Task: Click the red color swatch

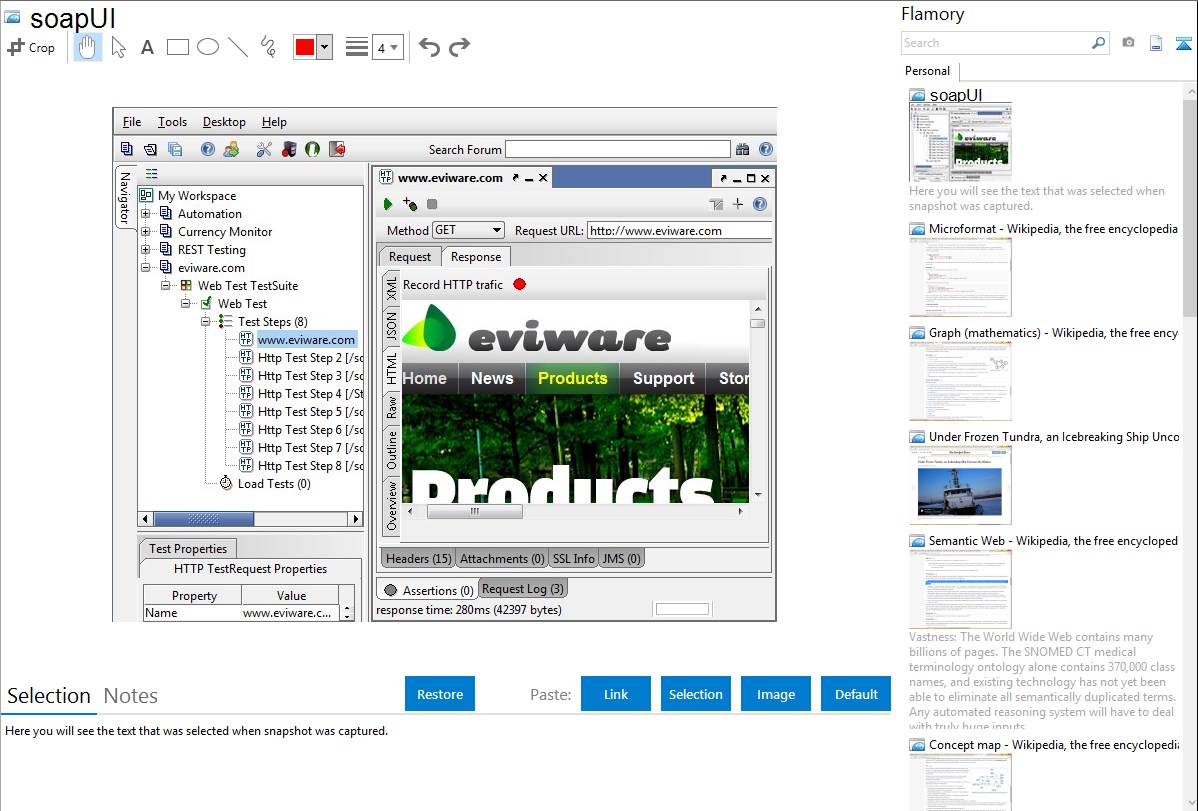Action: (305, 47)
